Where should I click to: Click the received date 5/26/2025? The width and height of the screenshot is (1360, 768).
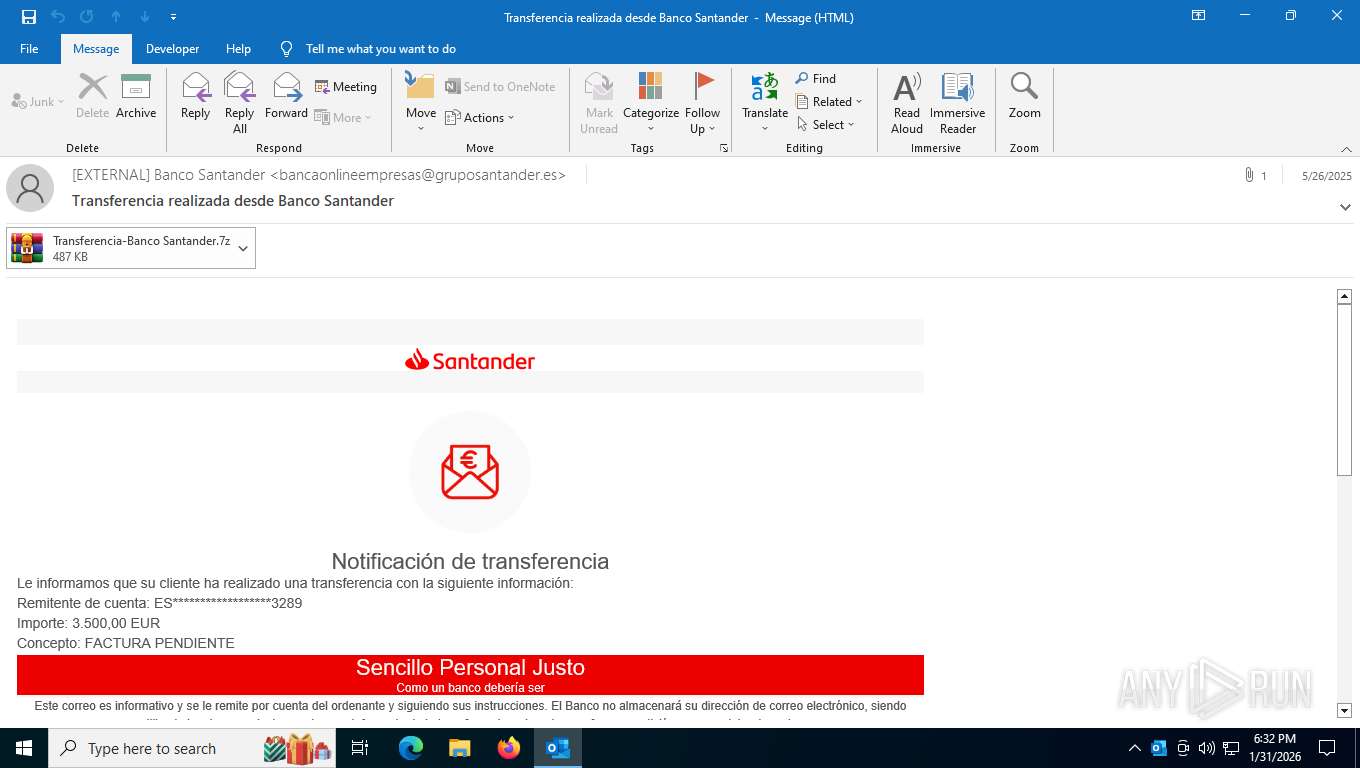tap(1326, 175)
